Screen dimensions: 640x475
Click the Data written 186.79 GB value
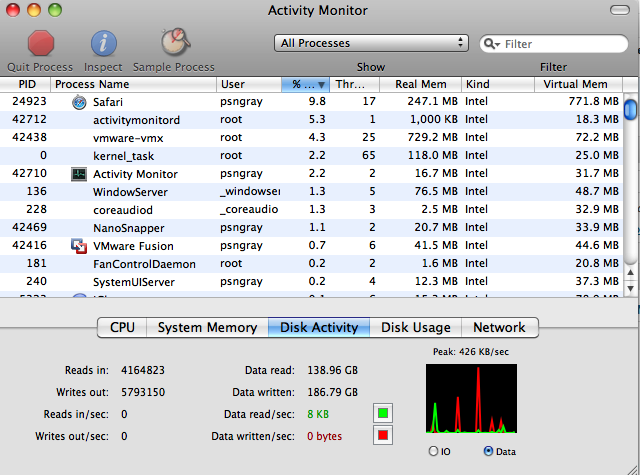pyautogui.click(x=333, y=393)
